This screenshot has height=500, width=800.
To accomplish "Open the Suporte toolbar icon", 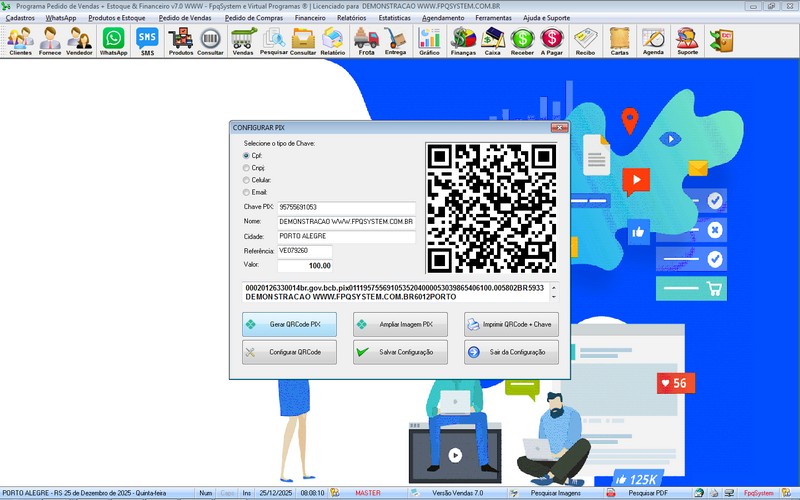I will pyautogui.click(x=687, y=41).
